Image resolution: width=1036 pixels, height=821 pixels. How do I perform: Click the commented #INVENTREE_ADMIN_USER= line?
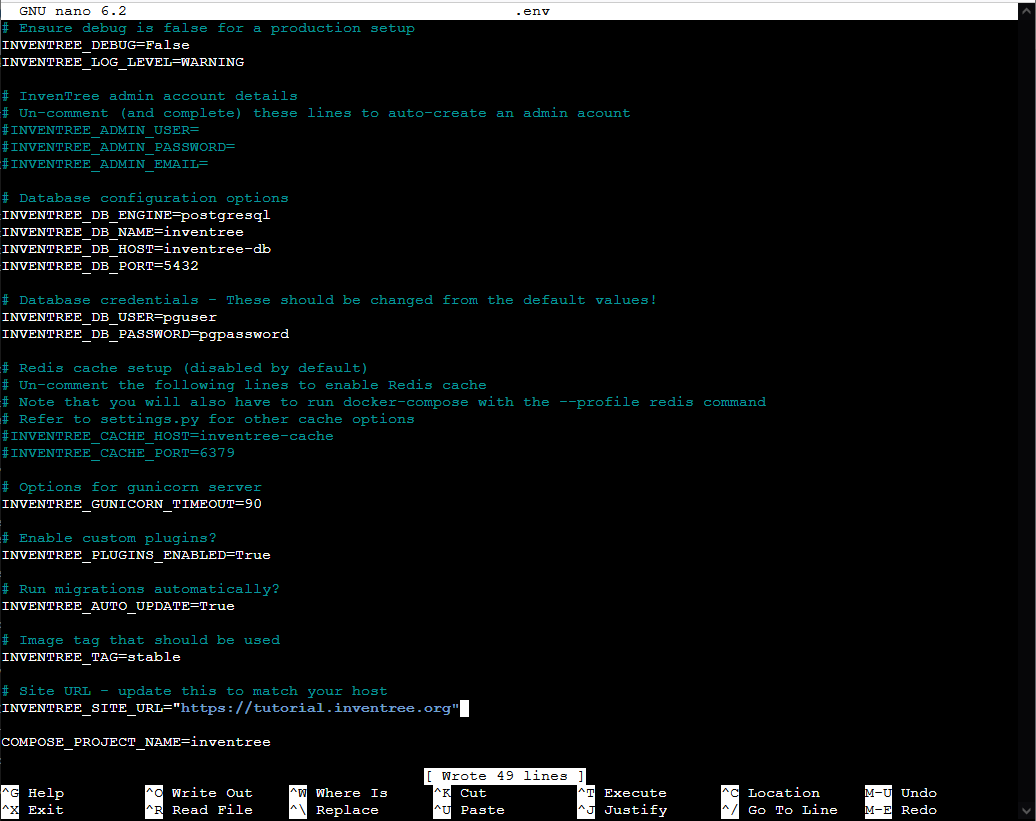101,130
